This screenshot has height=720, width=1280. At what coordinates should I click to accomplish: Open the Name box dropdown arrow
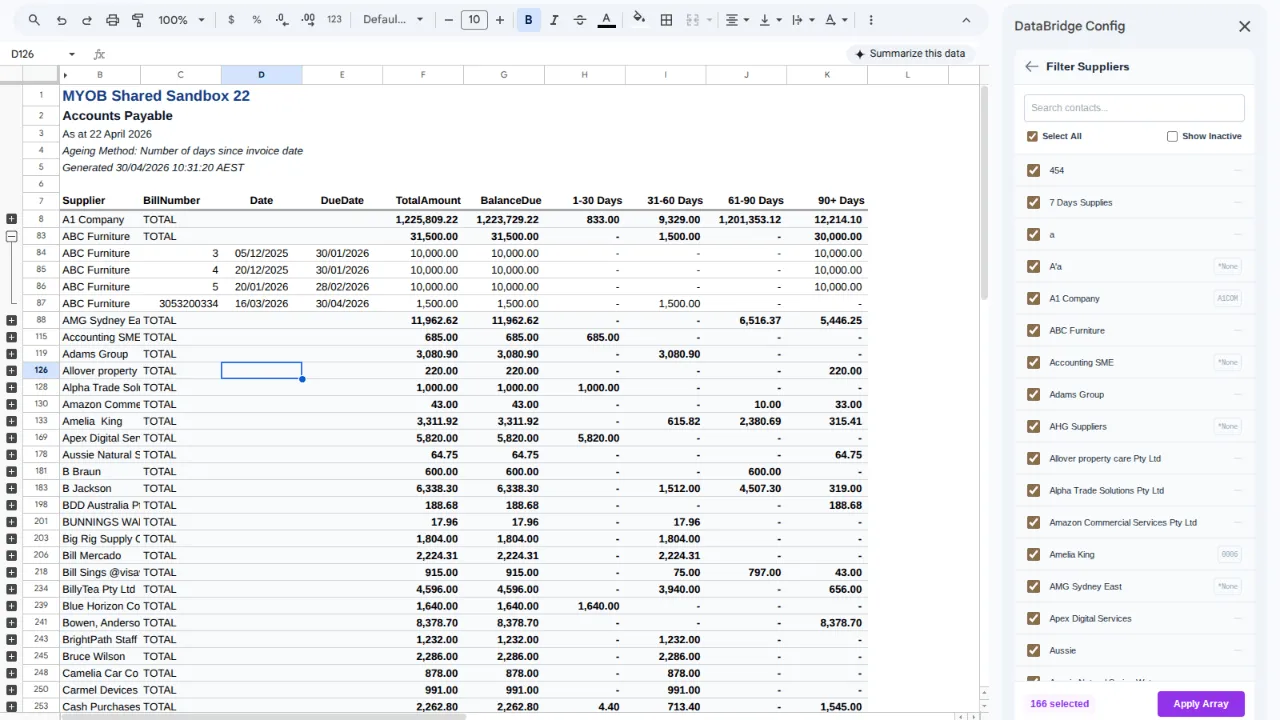[x=71, y=54]
